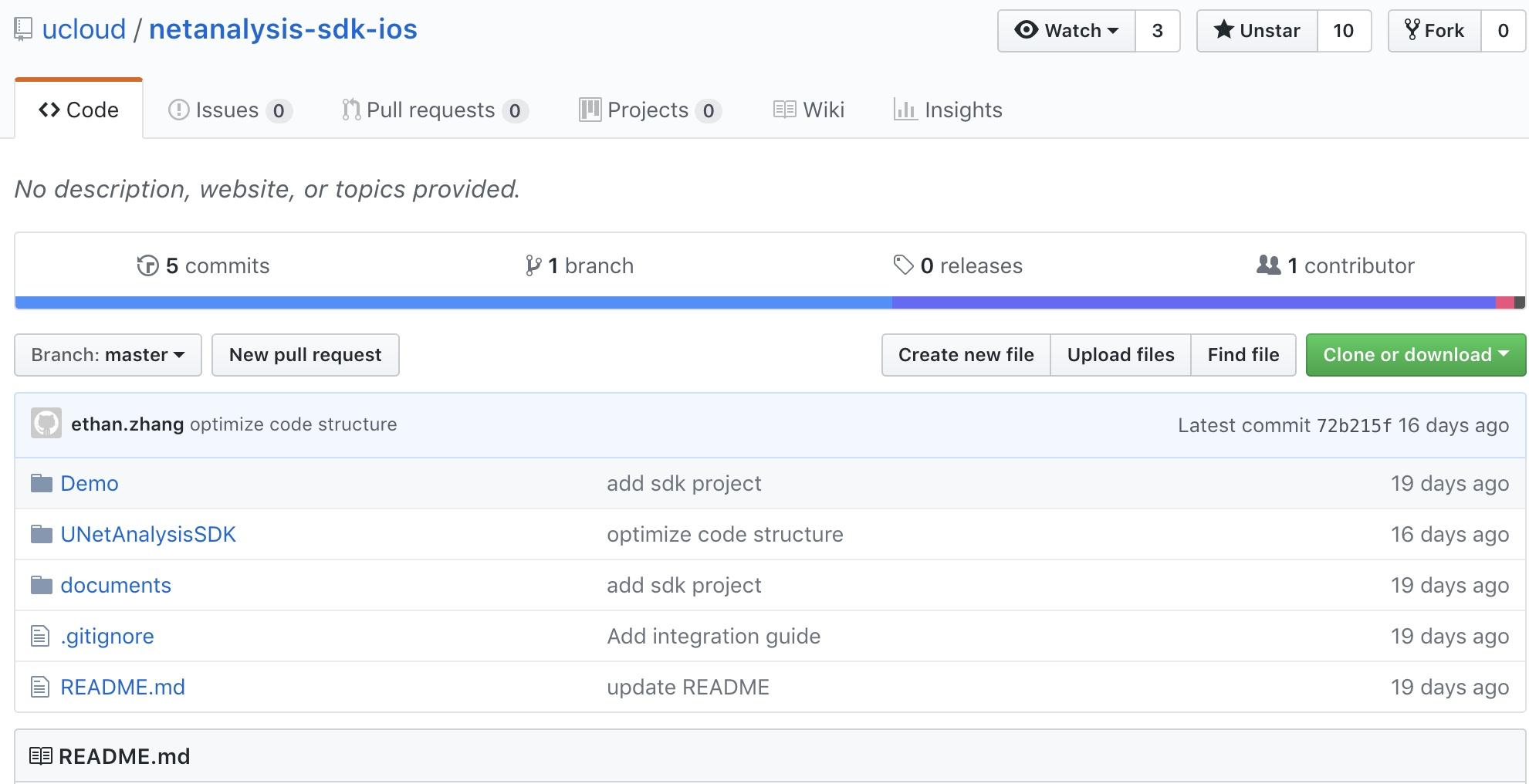Click the .gitignore file icon

[40, 637]
